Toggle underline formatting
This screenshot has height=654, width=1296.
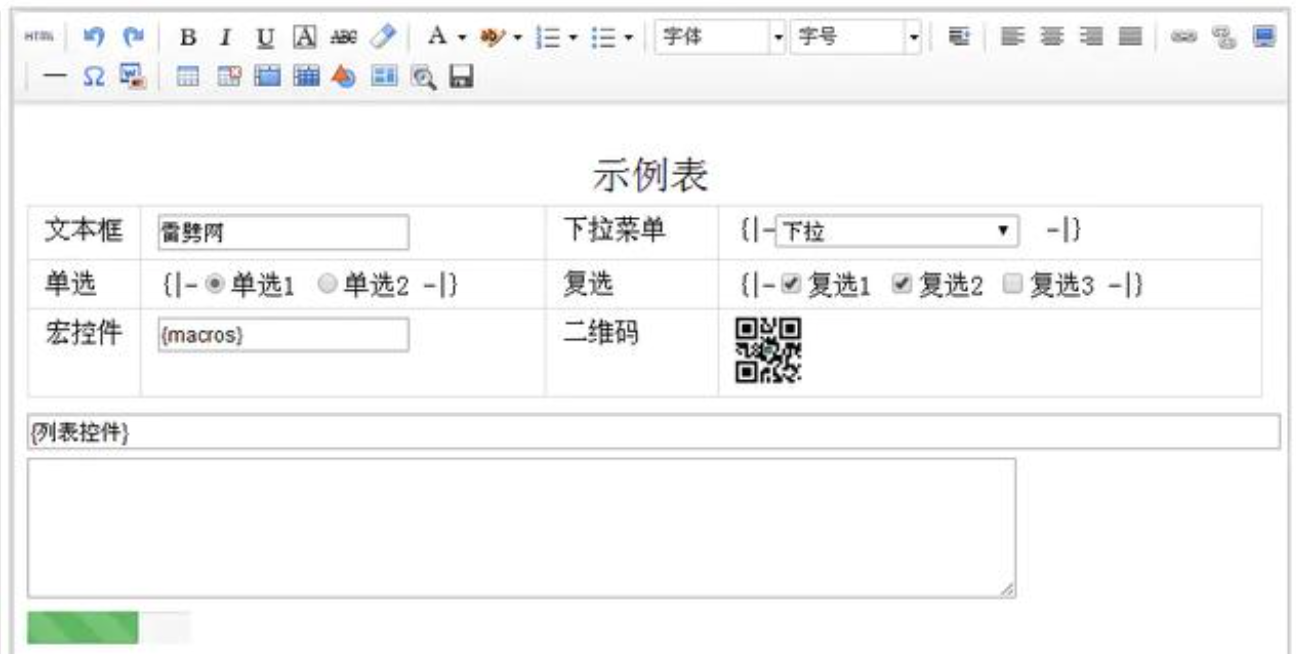click(263, 37)
